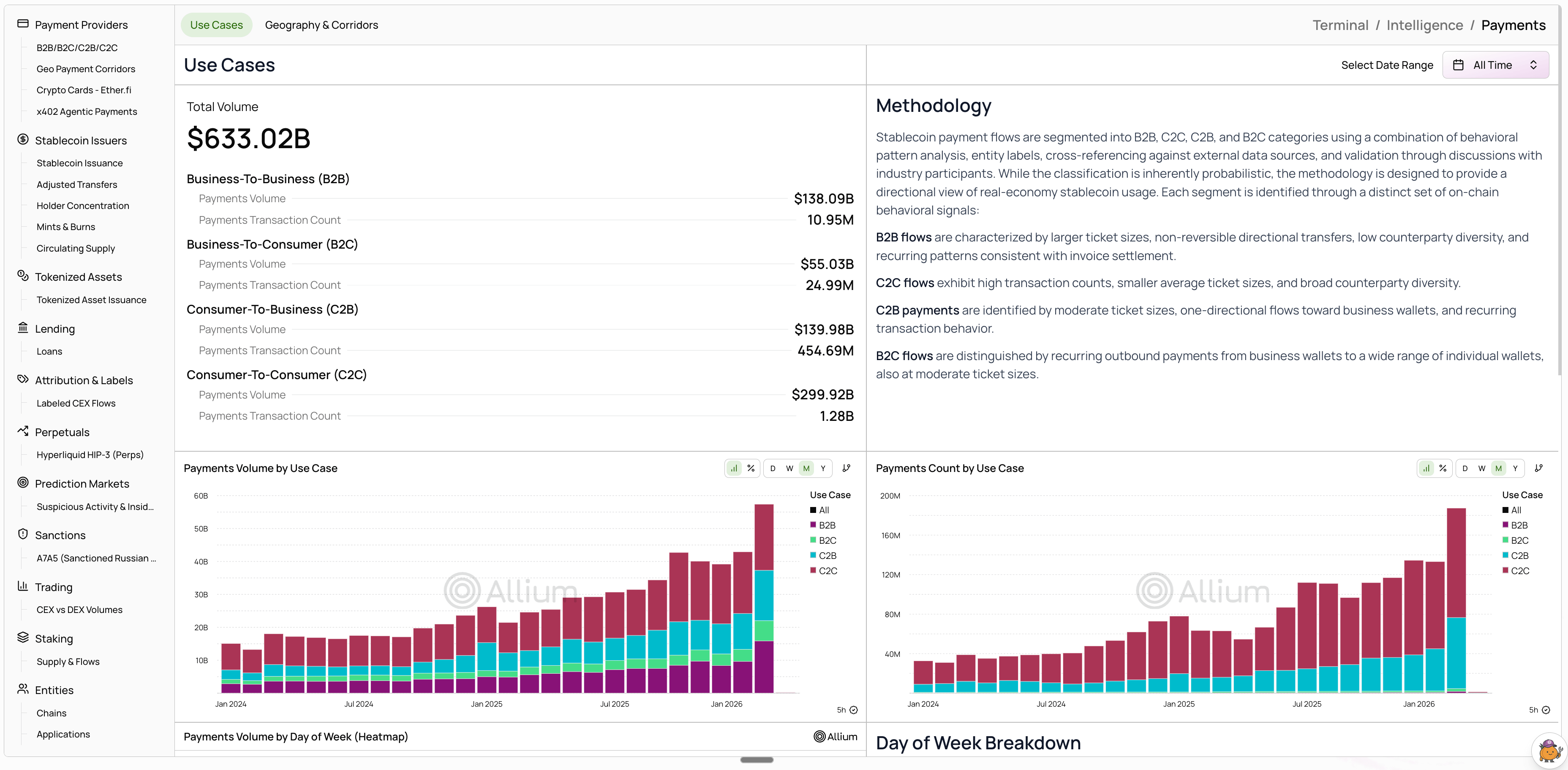This screenshot has height=770, width=1568.
Task: Open the All Time date range dropdown
Action: (1495, 65)
